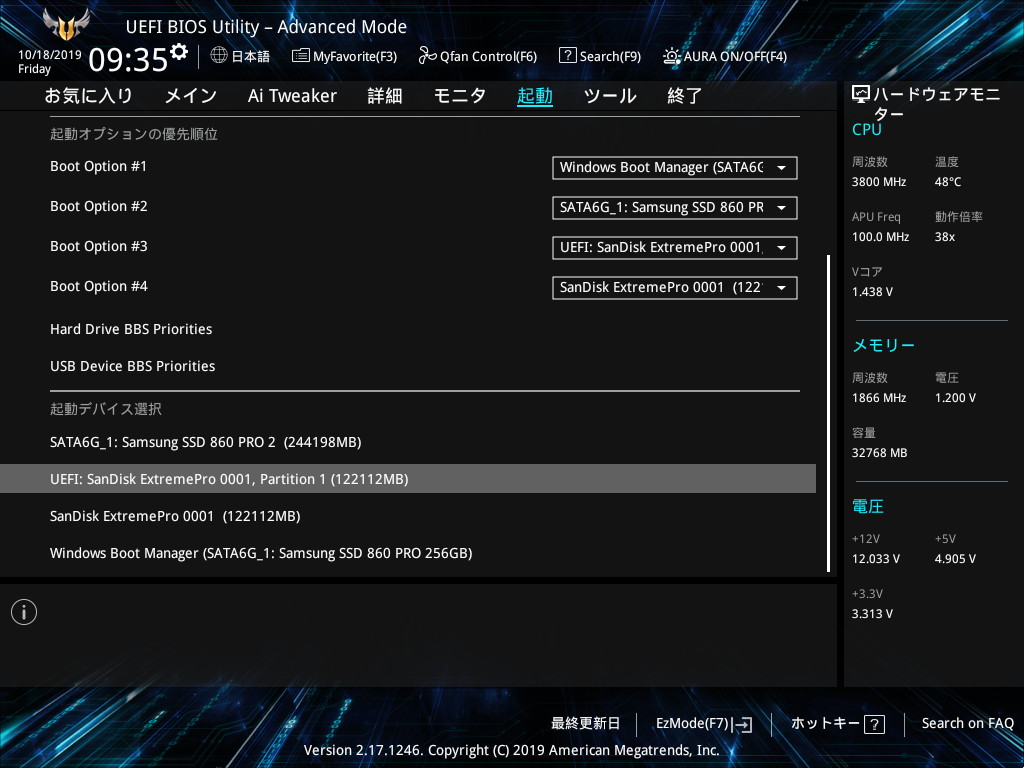This screenshot has width=1024, height=768.
Task: Open Search(F9)
Action: coord(600,56)
